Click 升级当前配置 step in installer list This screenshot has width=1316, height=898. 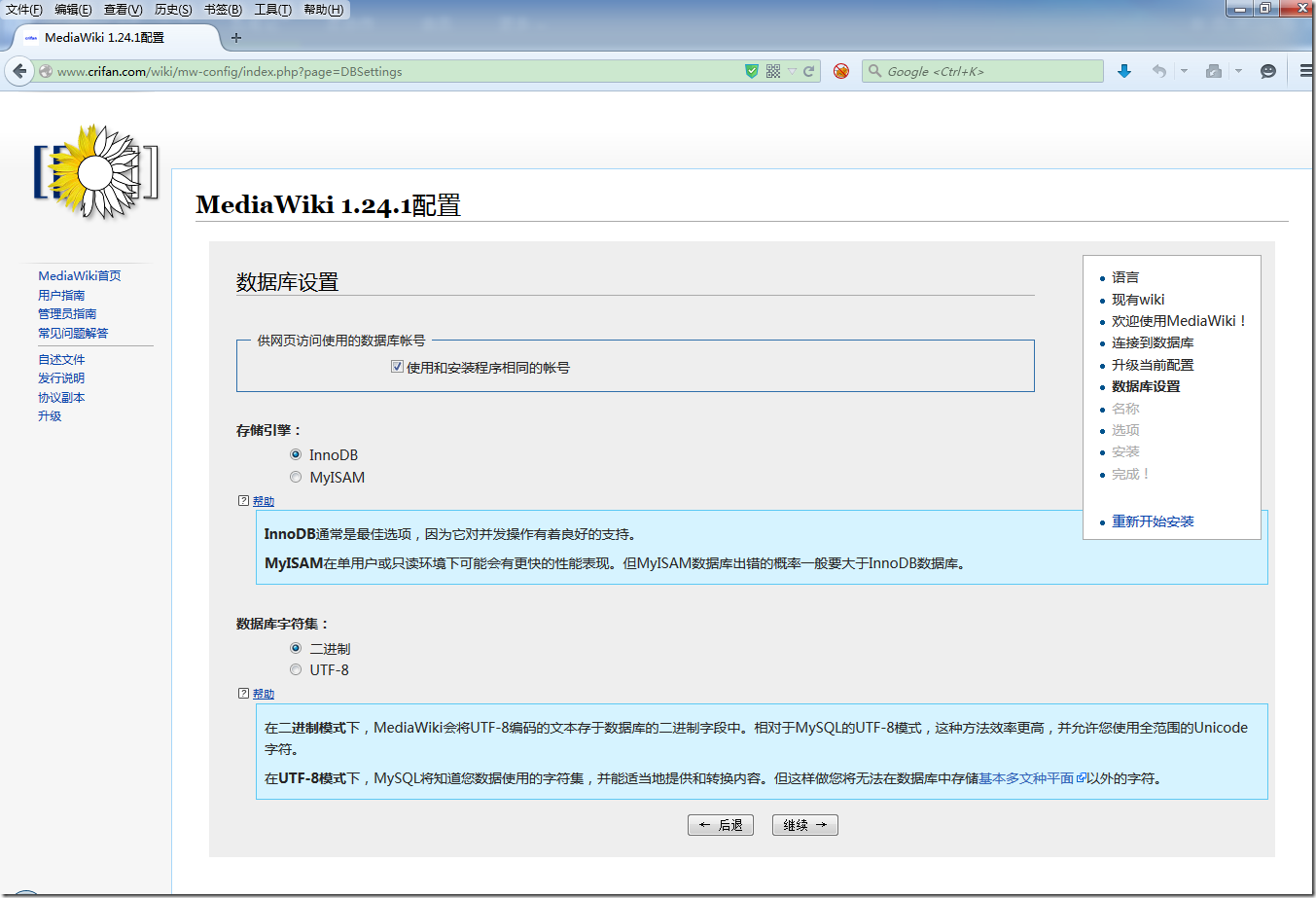[x=1153, y=365]
